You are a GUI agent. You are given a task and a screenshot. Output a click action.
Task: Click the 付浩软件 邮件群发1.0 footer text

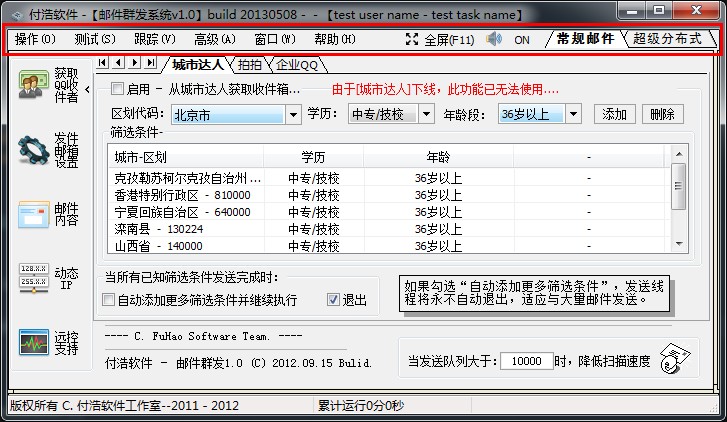(238, 363)
